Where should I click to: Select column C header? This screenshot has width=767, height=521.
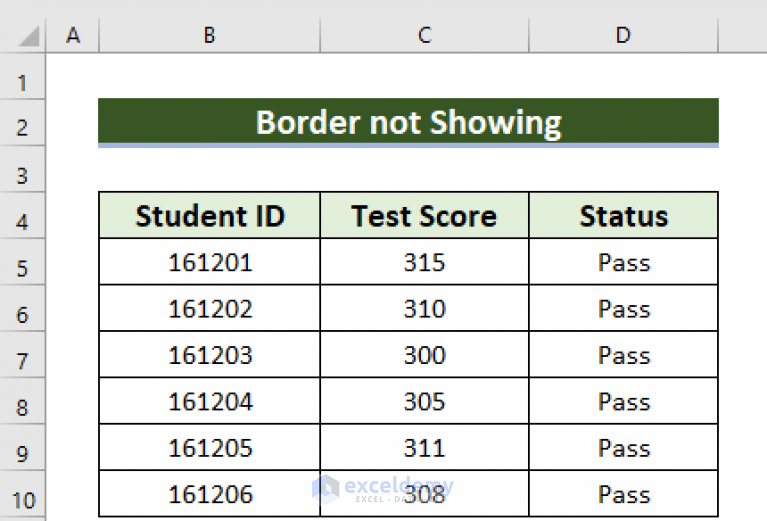425,35
